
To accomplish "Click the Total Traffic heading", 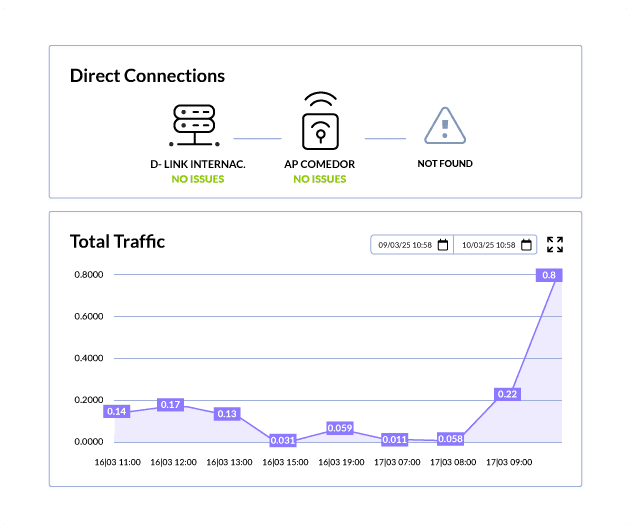I will click(x=118, y=242).
